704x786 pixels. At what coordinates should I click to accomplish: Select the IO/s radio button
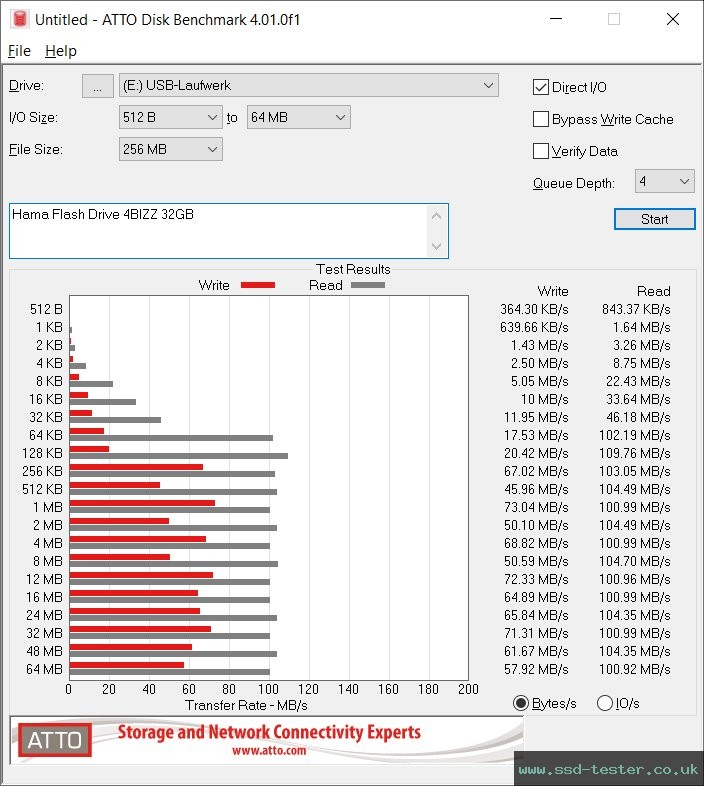605,703
